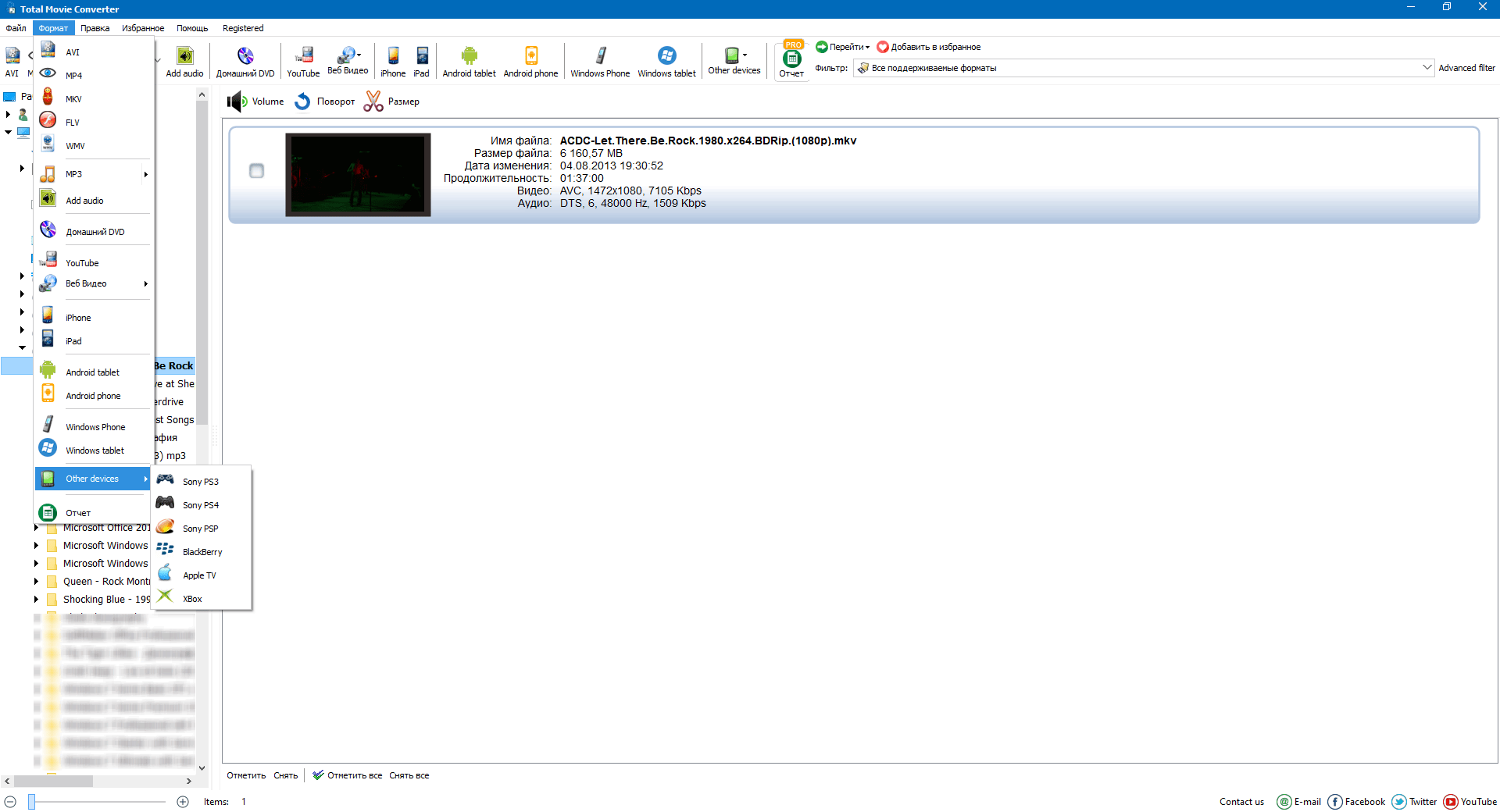
Task: Open the Избранное menu
Action: click(x=143, y=28)
